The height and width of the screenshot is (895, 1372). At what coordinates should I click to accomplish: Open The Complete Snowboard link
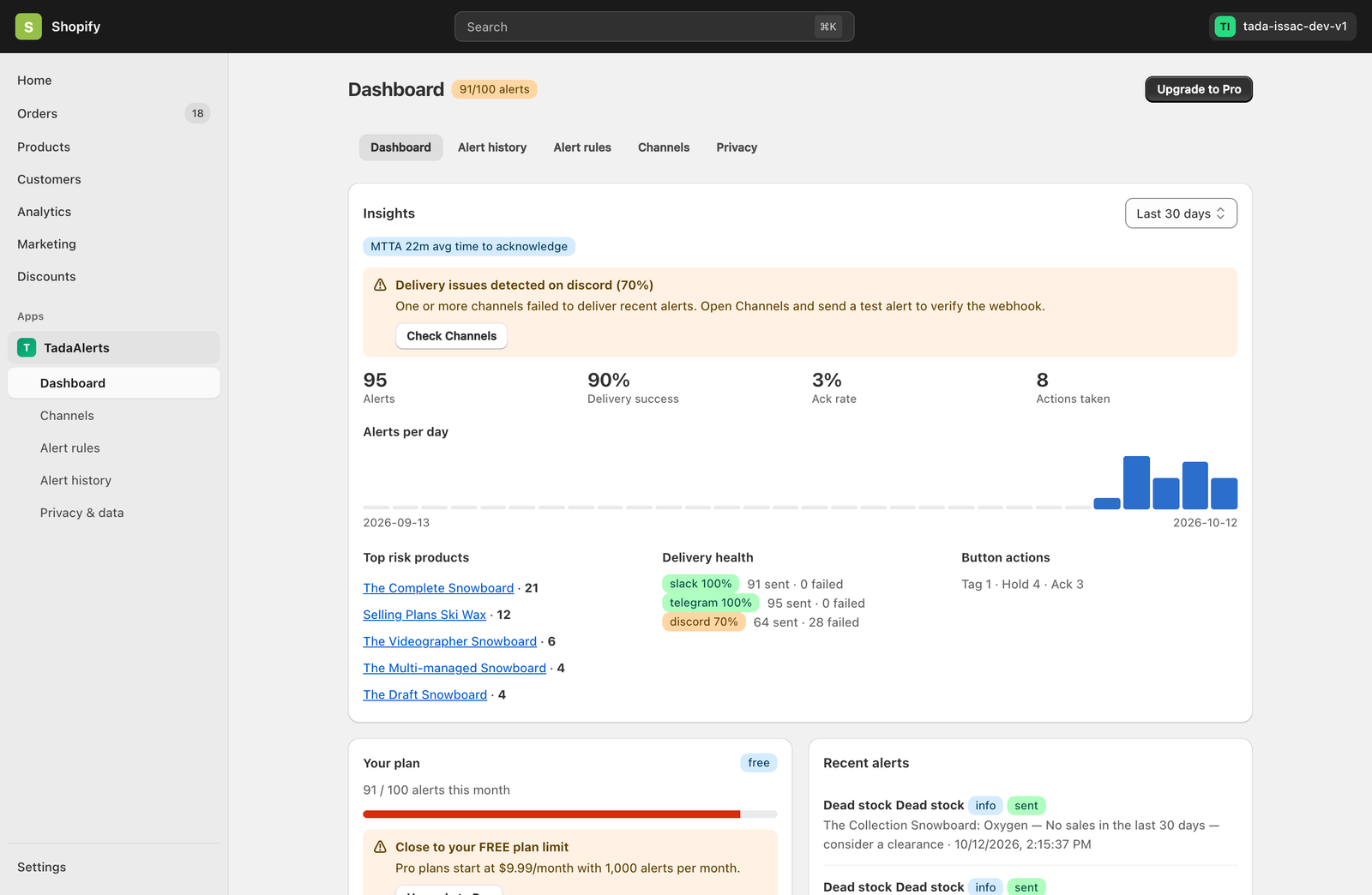438,588
